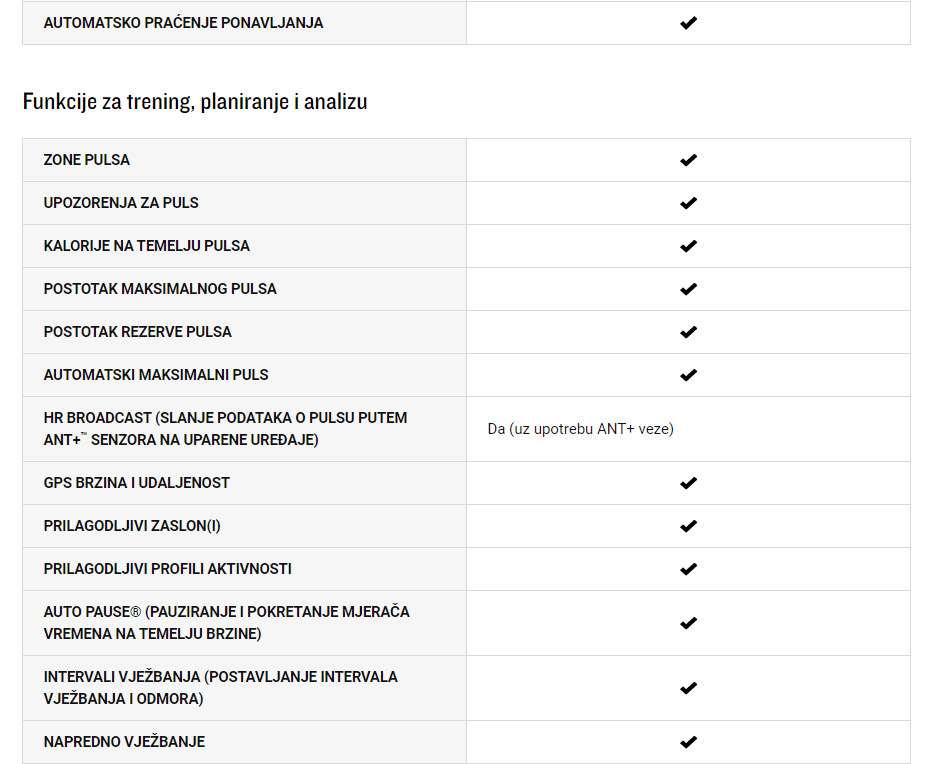Click the POSTOTAK MAKSIMALNOG PULSA checkmark
This screenshot has width=930, height=764.
(x=688, y=289)
